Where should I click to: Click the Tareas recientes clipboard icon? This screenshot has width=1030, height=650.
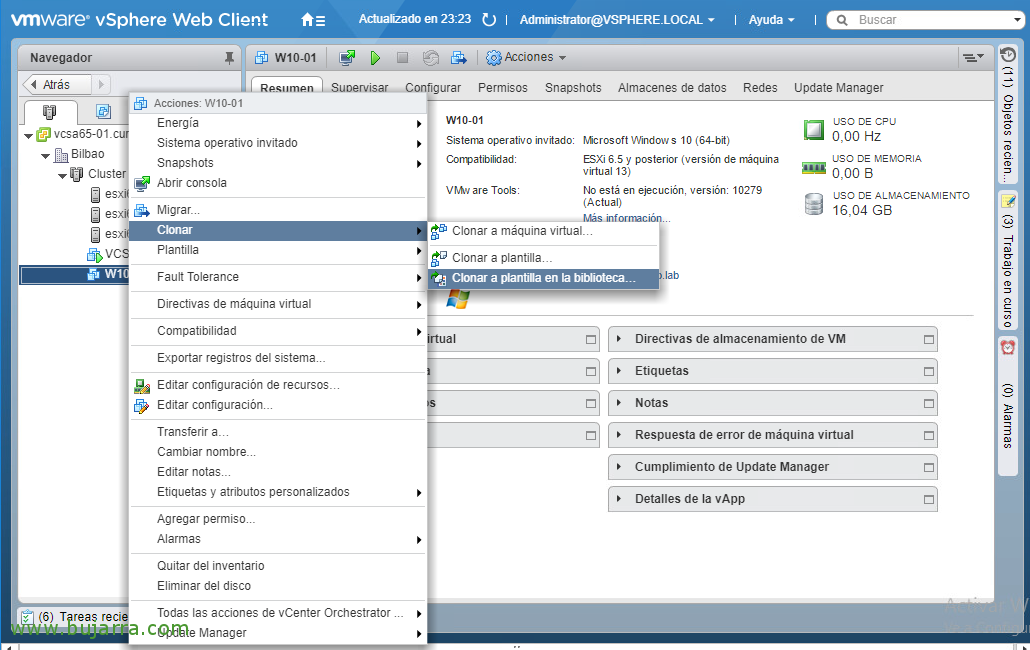point(27,617)
